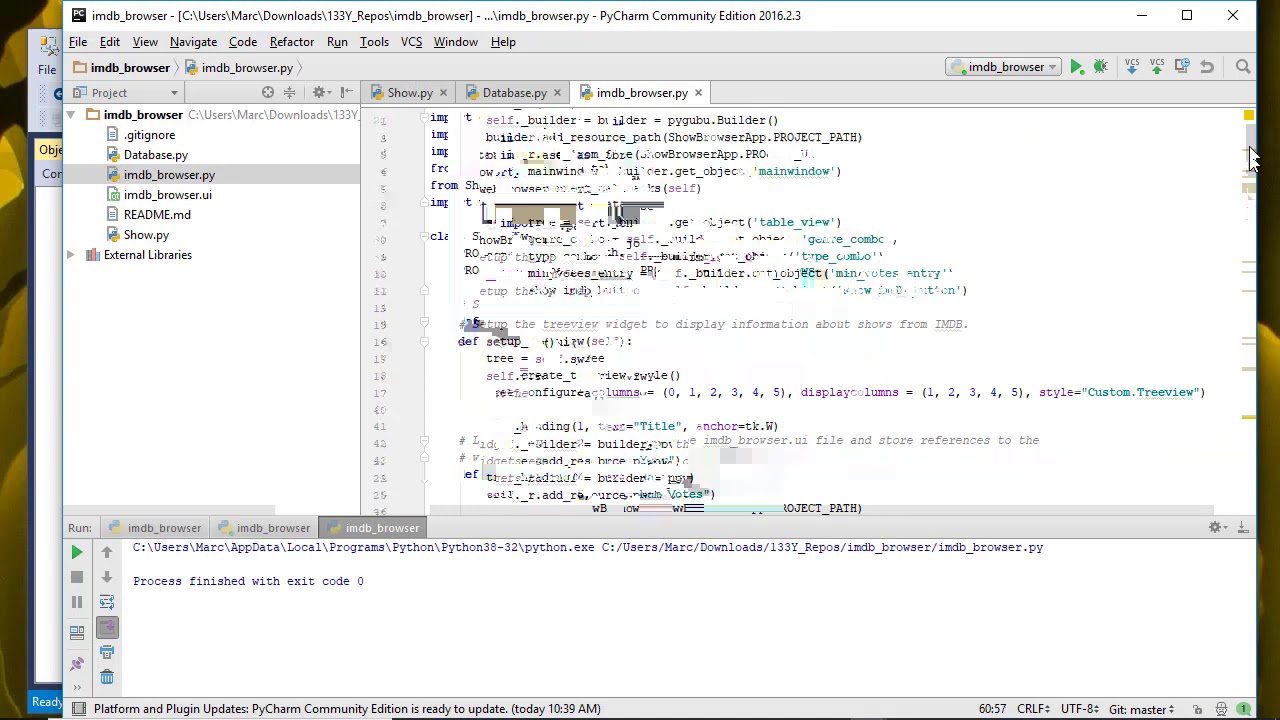The height and width of the screenshot is (720, 1280).
Task: Open the UTF-8 encoding selector
Action: (x=1080, y=709)
